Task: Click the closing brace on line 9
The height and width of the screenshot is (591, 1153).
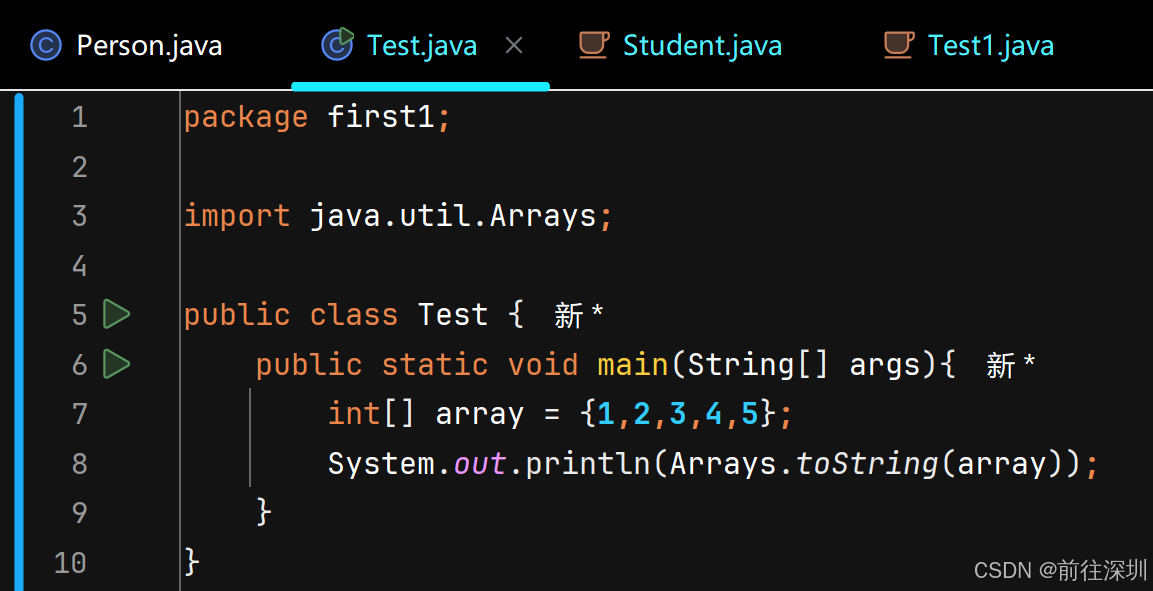Action: pyautogui.click(x=263, y=512)
